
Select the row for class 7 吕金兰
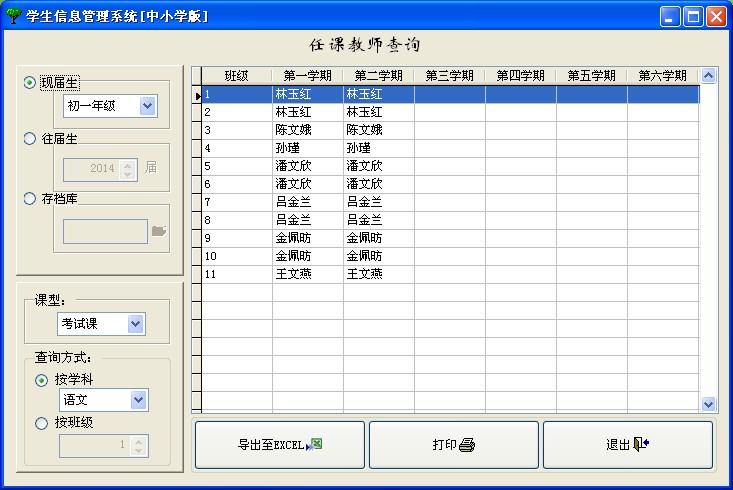pyautogui.click(x=307, y=202)
